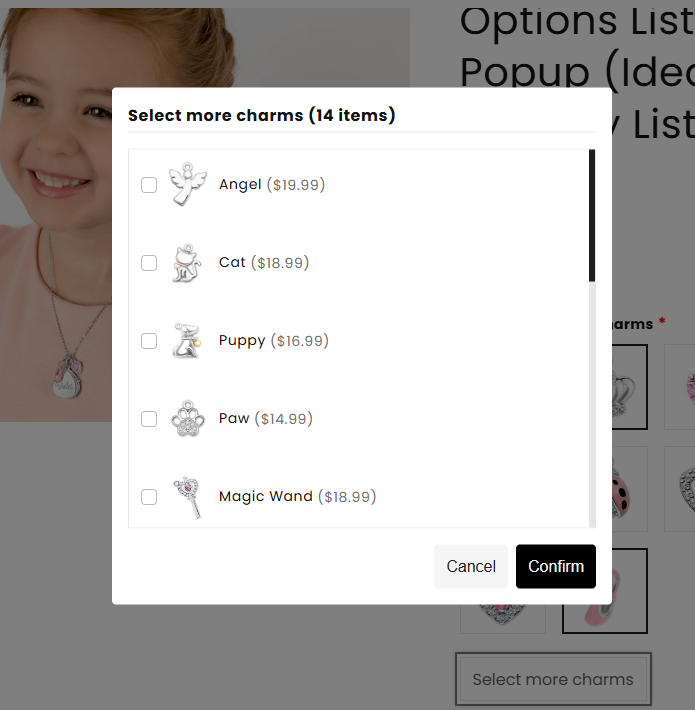Viewport: 695px width, 710px height.
Task: Click the Magic Wand charm image
Action: coord(186,497)
